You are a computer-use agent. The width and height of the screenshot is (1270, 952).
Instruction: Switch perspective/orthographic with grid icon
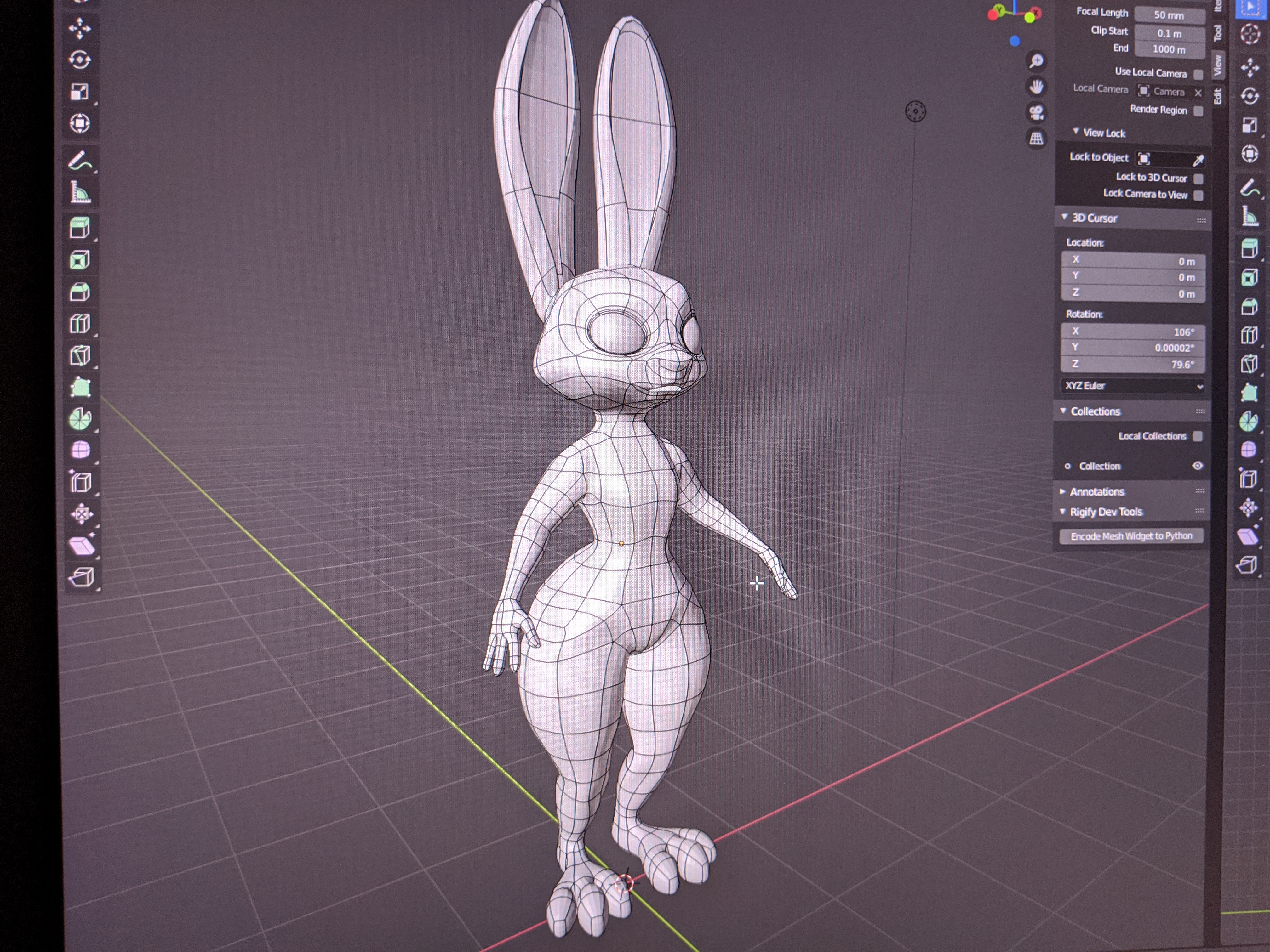tap(1036, 138)
